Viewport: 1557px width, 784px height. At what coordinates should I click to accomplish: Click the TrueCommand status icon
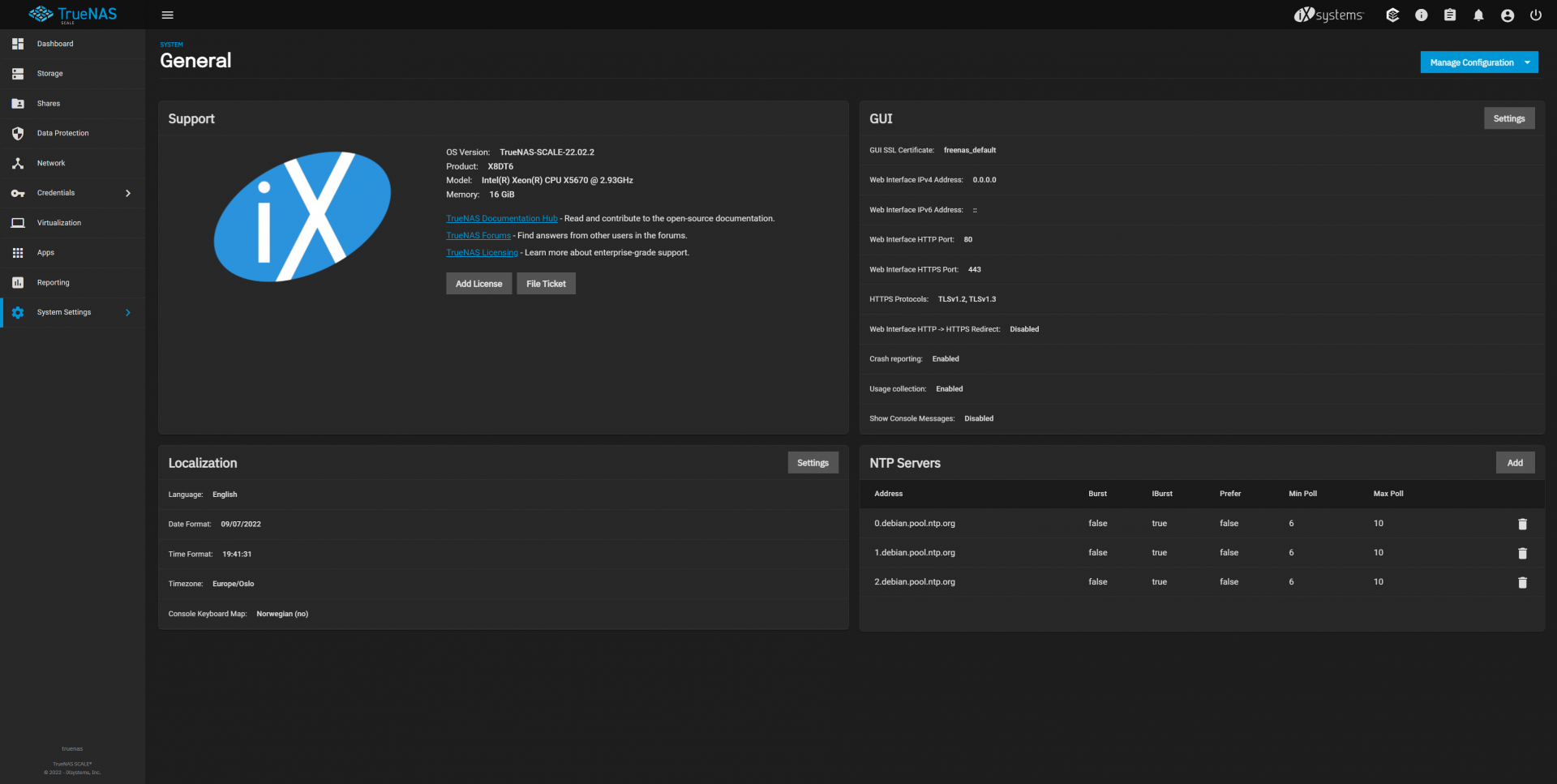click(1392, 15)
